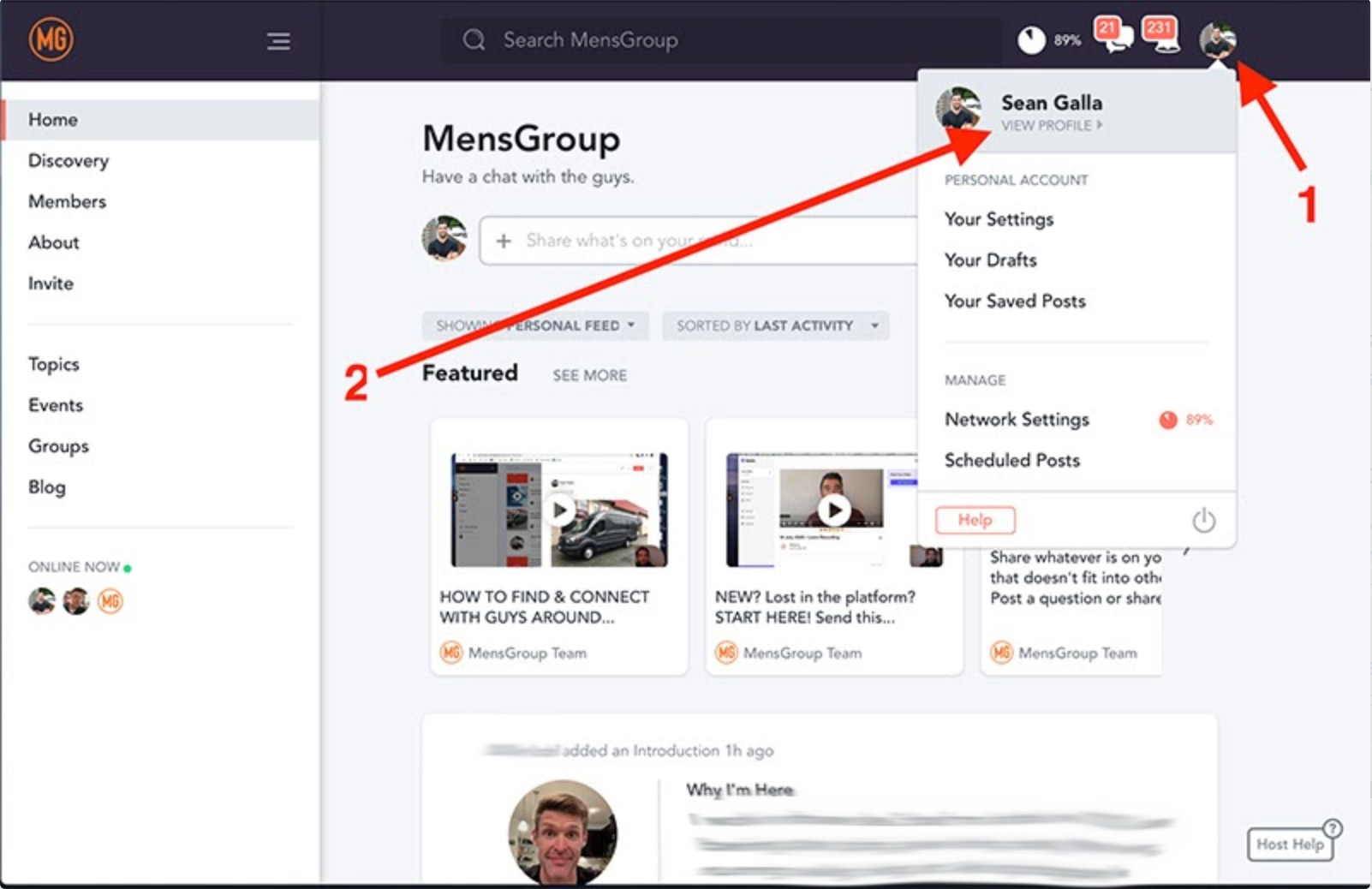The image size is (1372, 889).
Task: Click 'MensGroup Team' under the first card
Action: (528, 653)
